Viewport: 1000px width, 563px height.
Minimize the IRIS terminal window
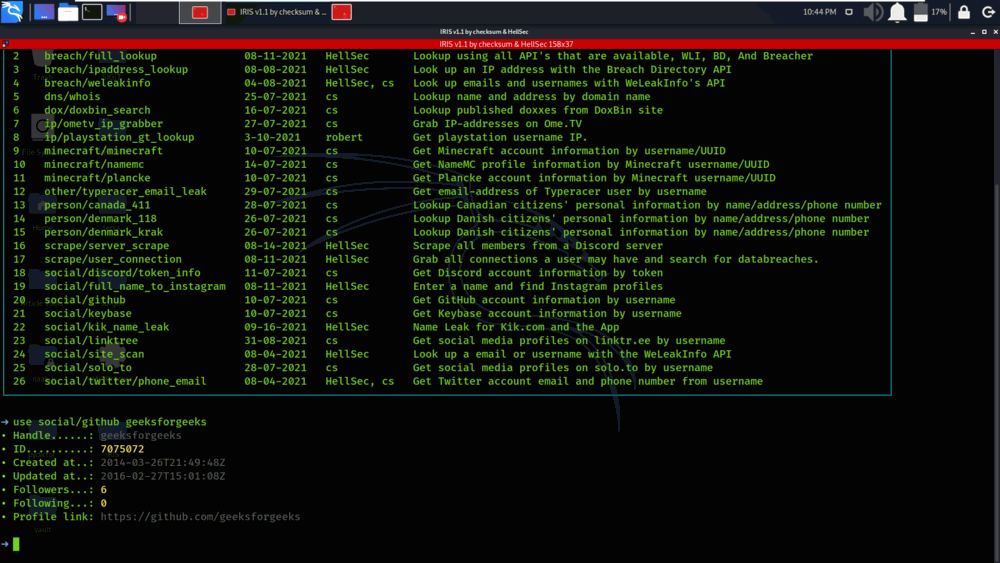point(973,32)
